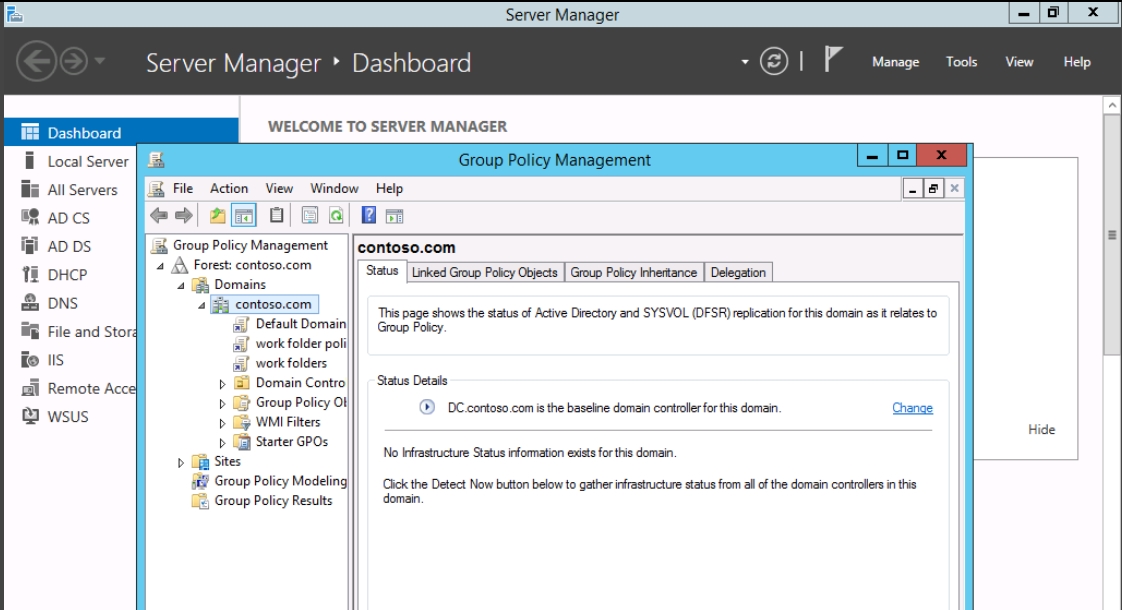Expand the Domain Controllers node

223,384
